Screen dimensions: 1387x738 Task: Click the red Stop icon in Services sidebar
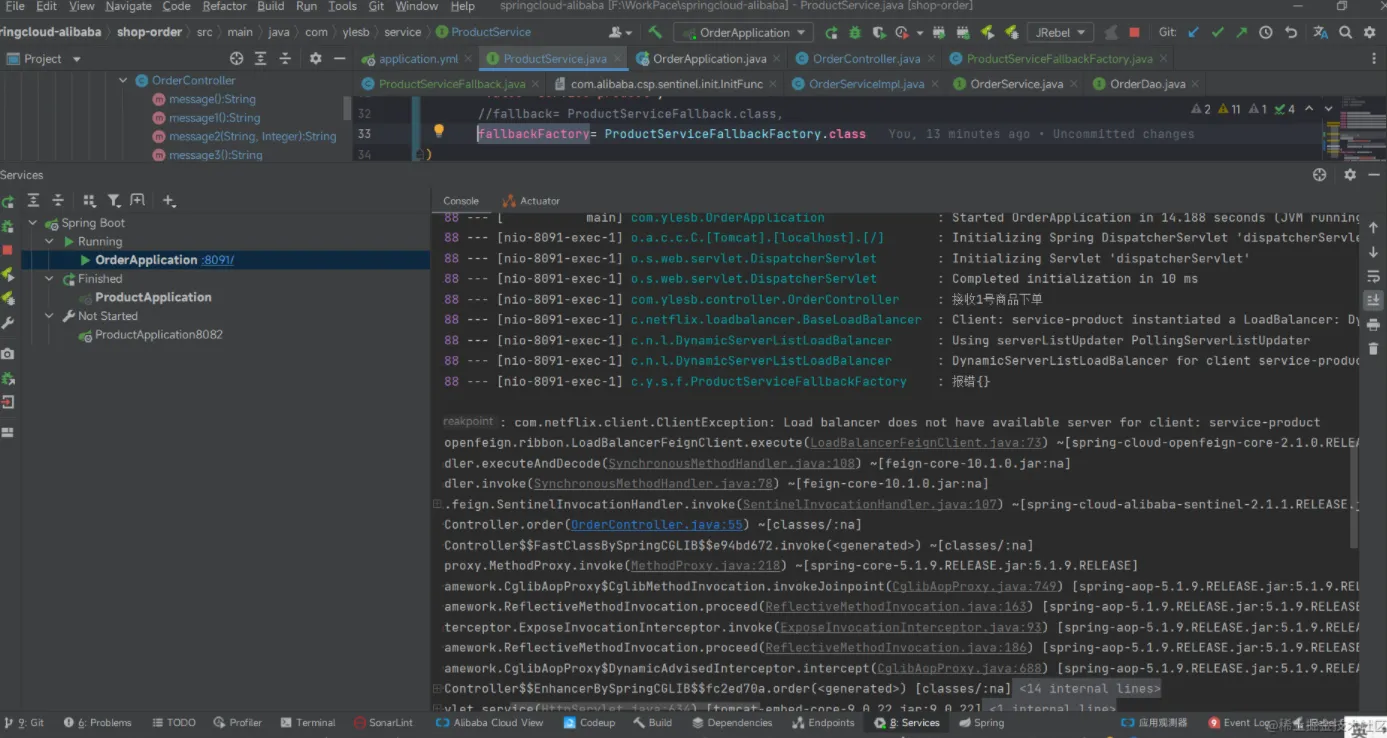click(8, 250)
